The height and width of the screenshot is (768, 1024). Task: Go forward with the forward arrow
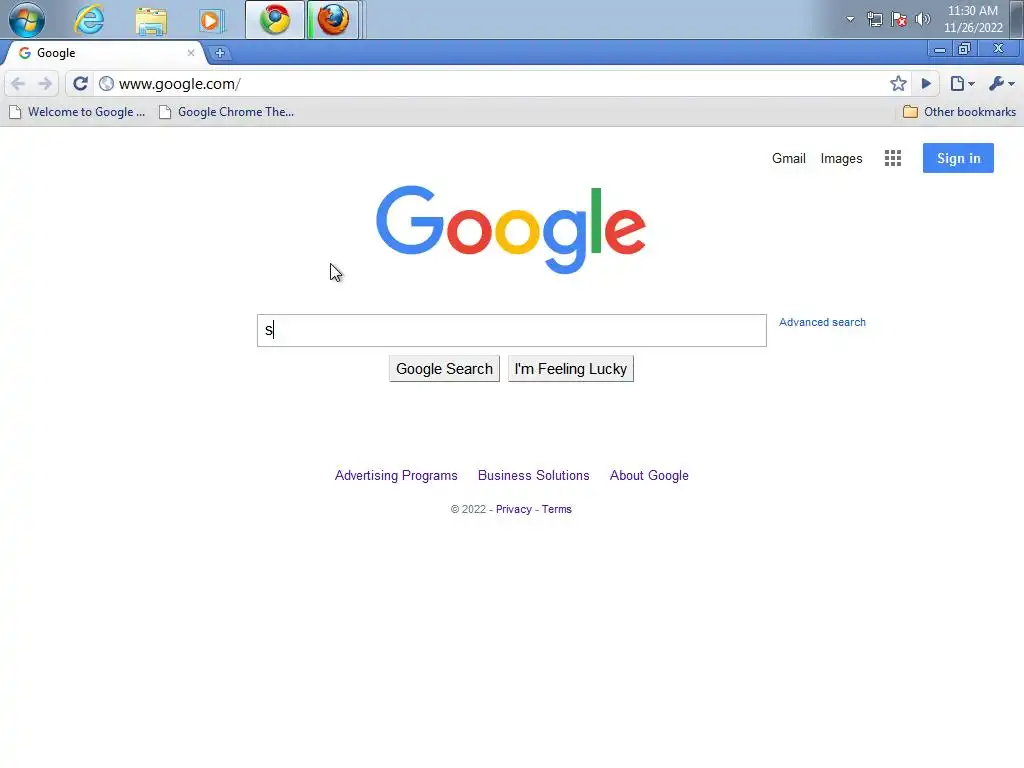tap(45, 84)
